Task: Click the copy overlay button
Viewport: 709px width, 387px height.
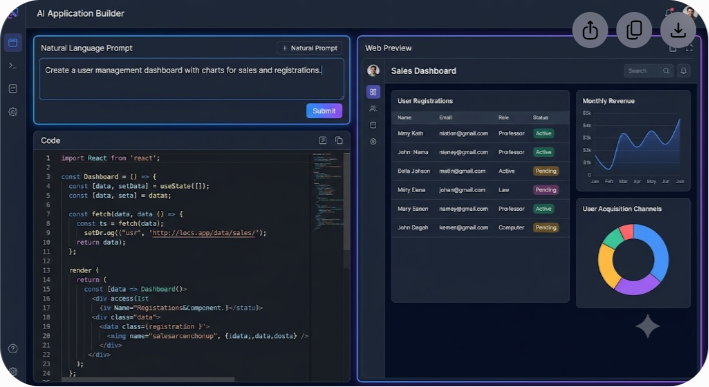Action: tap(634, 30)
